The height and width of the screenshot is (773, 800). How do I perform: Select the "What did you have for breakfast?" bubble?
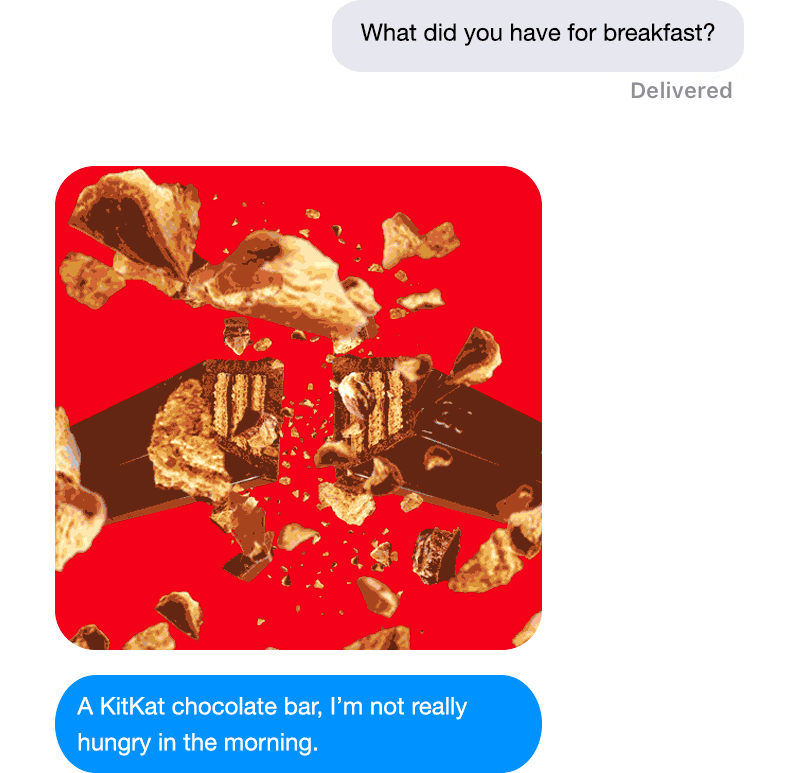(x=538, y=35)
